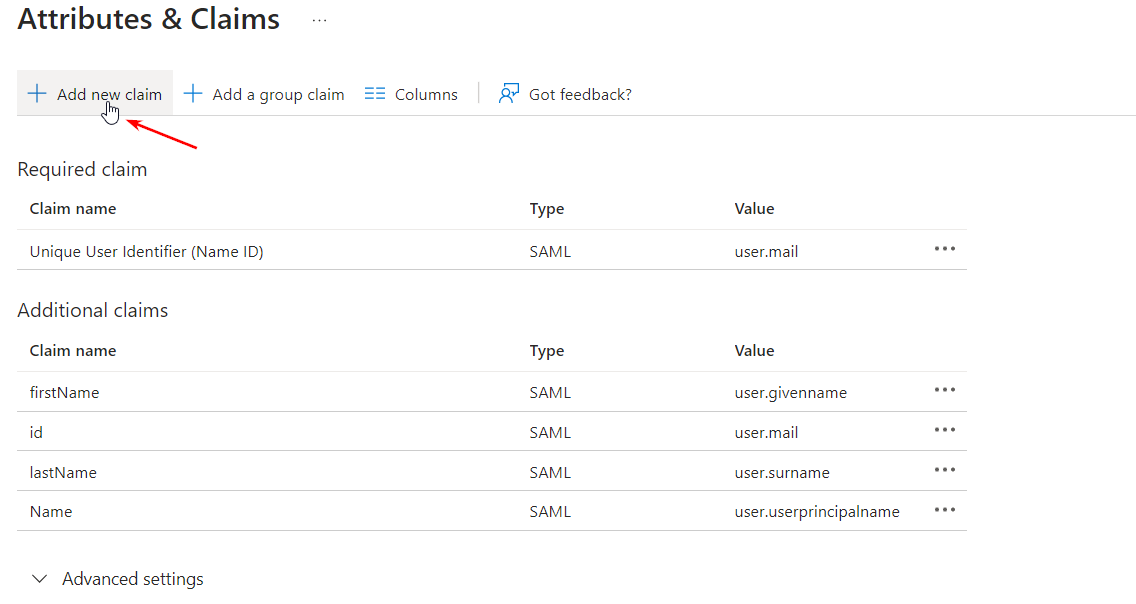Click Add a group claim
The width and height of the screenshot is (1136, 604).
[x=264, y=94]
